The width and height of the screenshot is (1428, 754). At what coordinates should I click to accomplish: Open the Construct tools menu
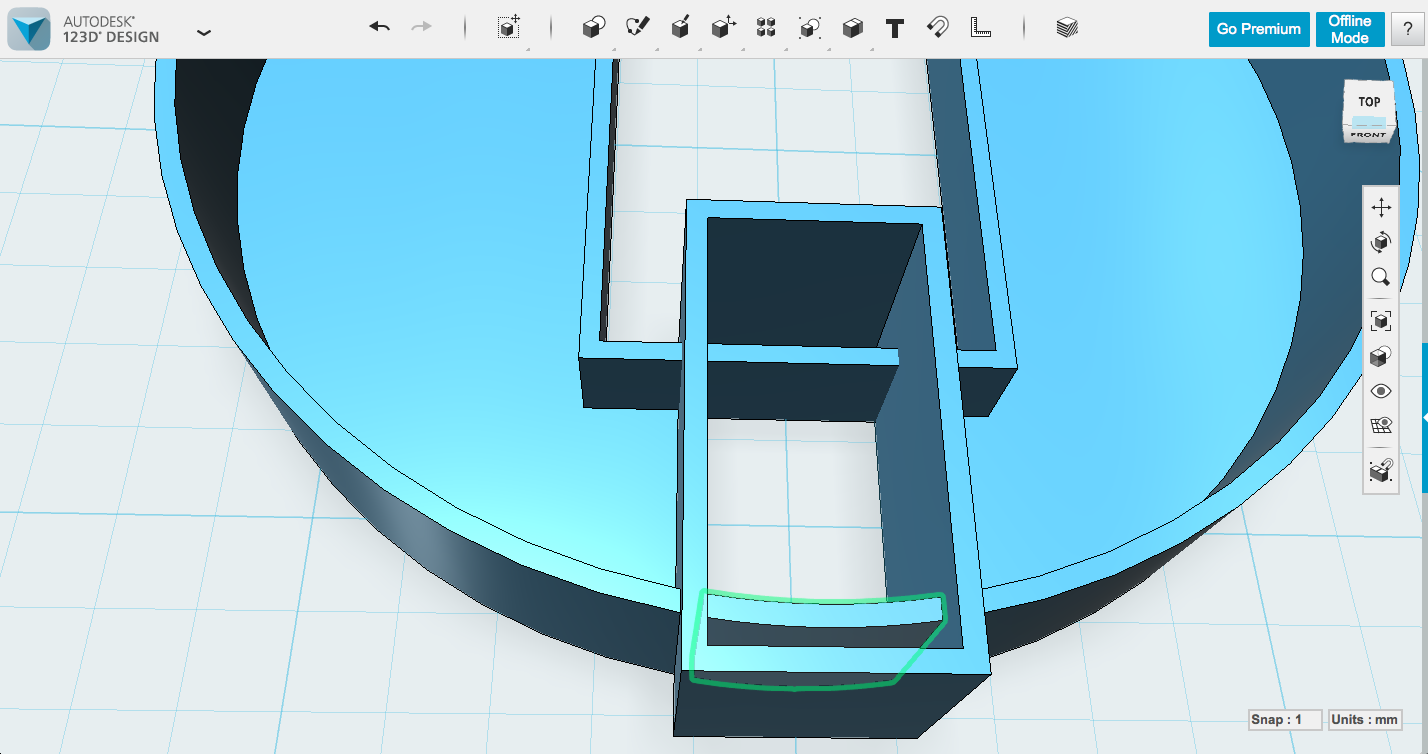pos(680,28)
